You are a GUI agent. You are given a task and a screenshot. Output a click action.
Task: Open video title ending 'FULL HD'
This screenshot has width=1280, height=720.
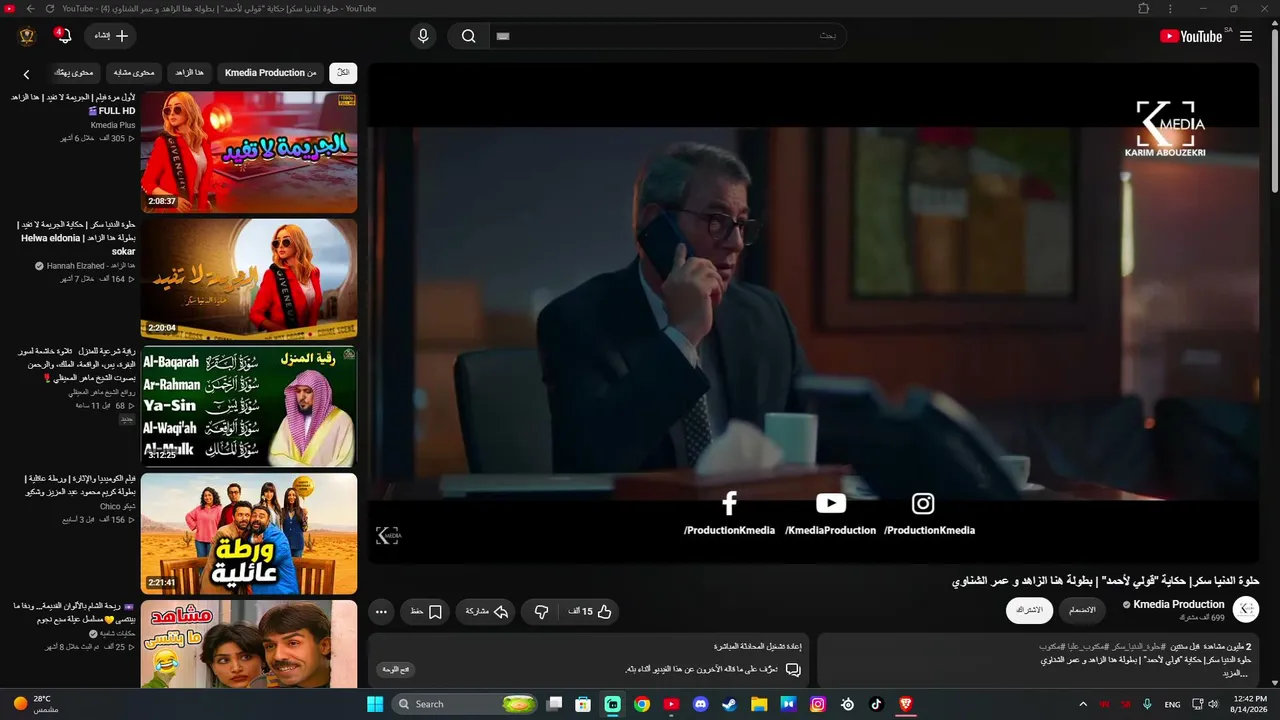point(73,104)
